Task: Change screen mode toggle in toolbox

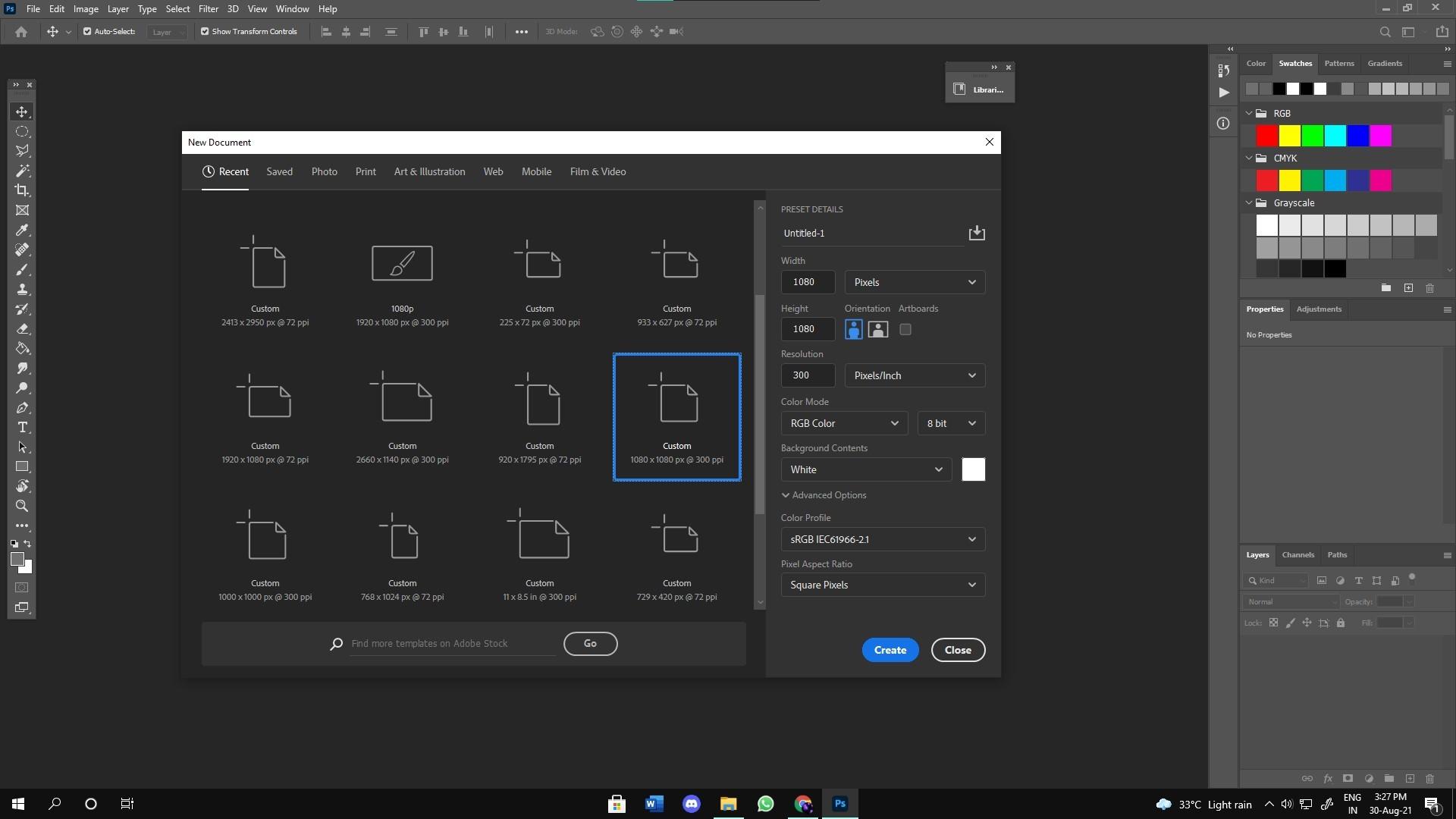Action: [22, 607]
